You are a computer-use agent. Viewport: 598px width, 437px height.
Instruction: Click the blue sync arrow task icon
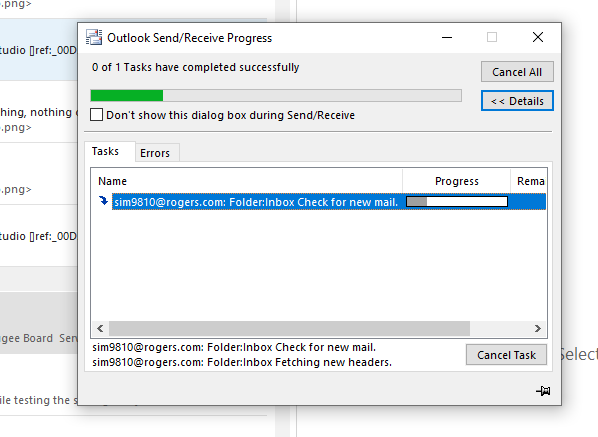[103, 201]
